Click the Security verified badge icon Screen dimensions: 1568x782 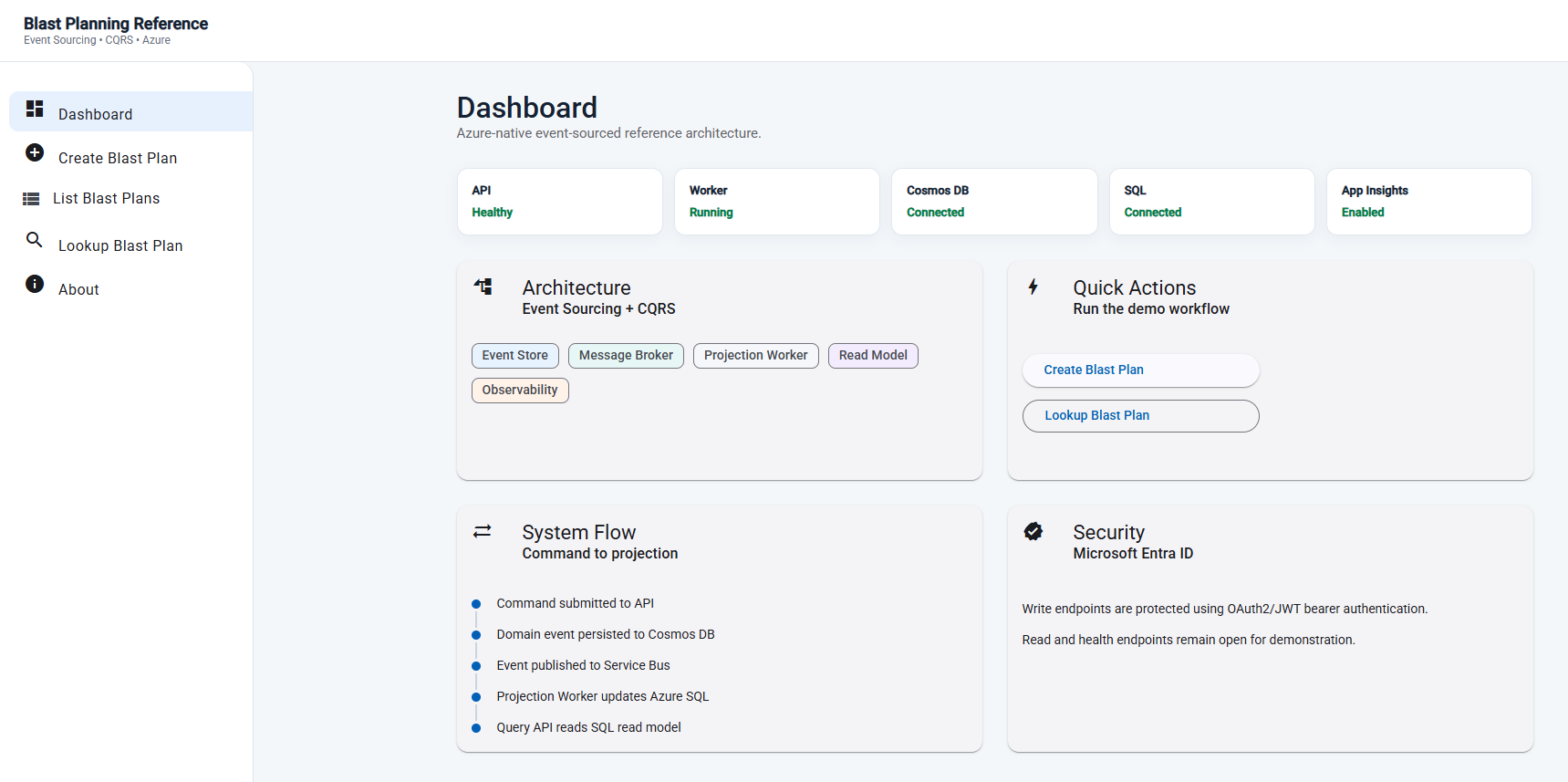1033,531
